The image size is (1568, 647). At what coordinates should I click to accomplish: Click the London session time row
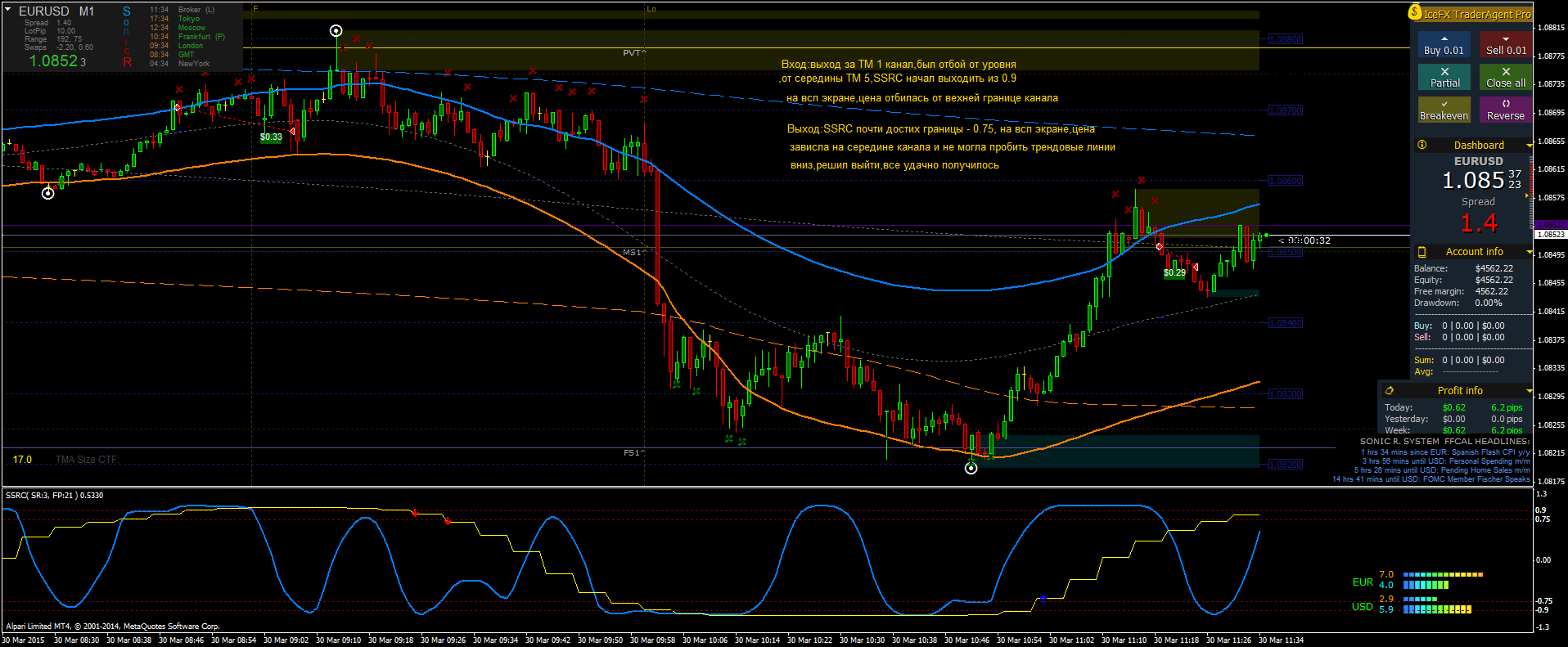pyautogui.click(x=177, y=46)
